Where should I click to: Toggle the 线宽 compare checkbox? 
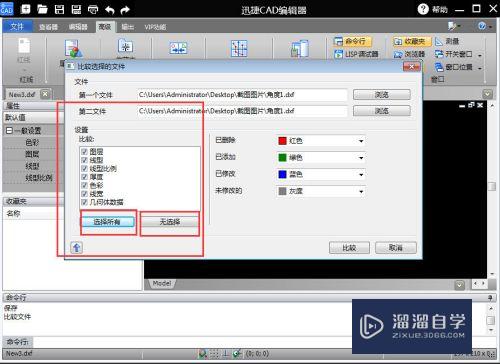point(84,194)
